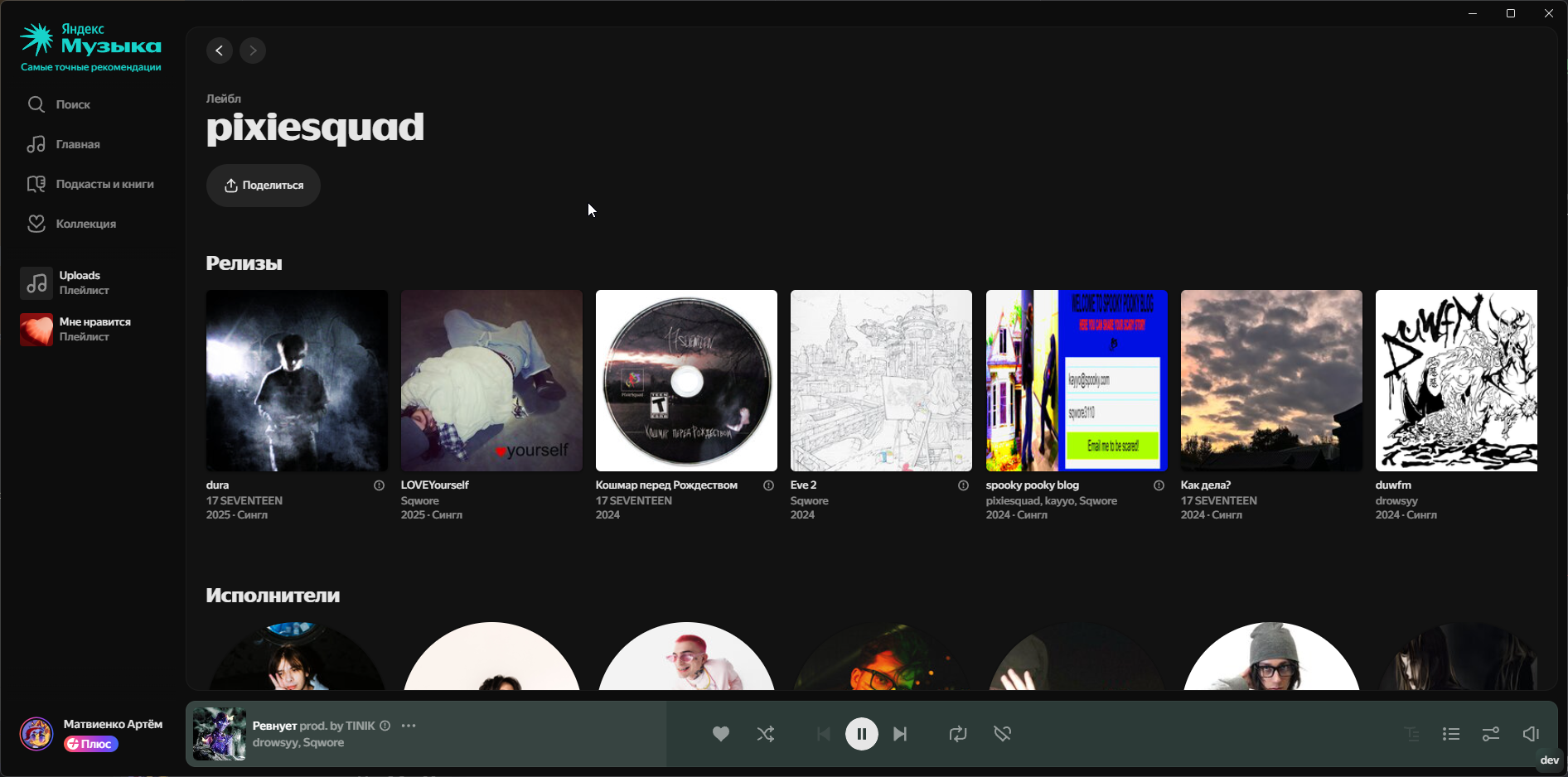Viewport: 1568px width, 777px height.
Task: Click the Ревнует track title
Action: coord(274,726)
